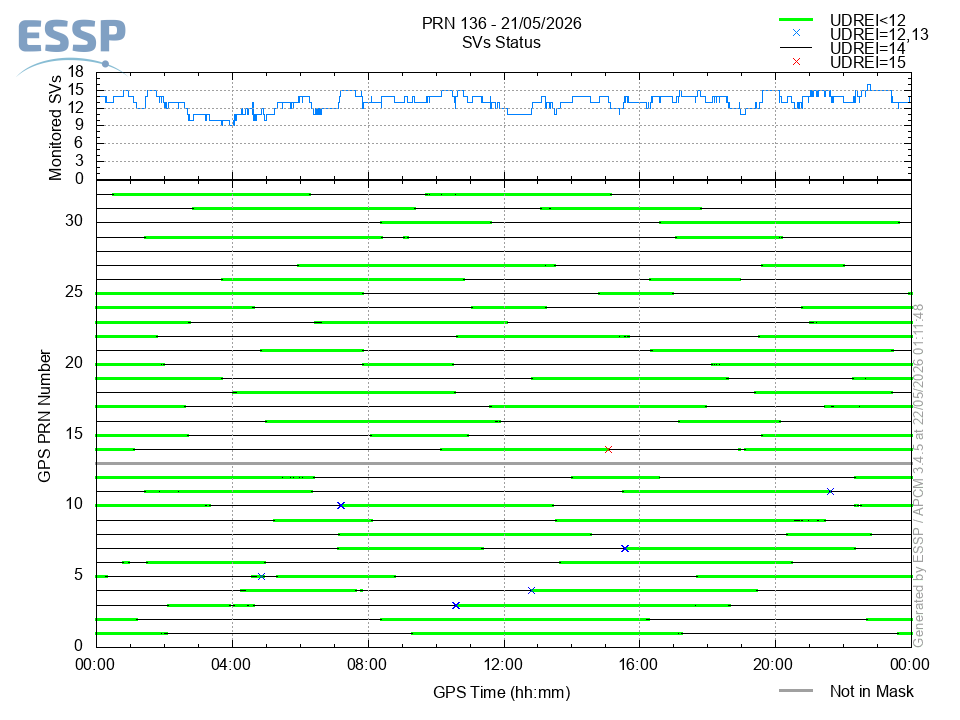The image size is (960, 720).
Task: Click the blue cross marker on PRN 3 row
Action: pyautogui.click(x=456, y=606)
